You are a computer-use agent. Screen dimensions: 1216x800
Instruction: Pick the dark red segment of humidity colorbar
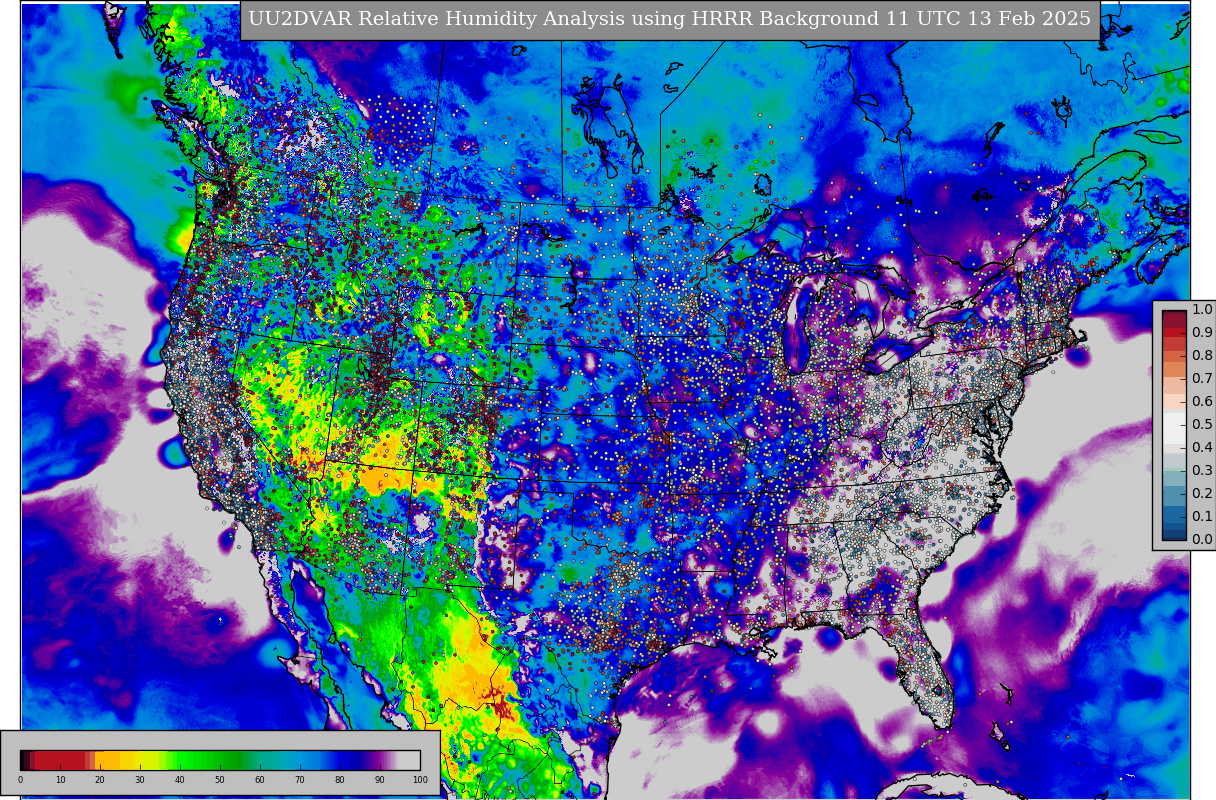(60, 760)
